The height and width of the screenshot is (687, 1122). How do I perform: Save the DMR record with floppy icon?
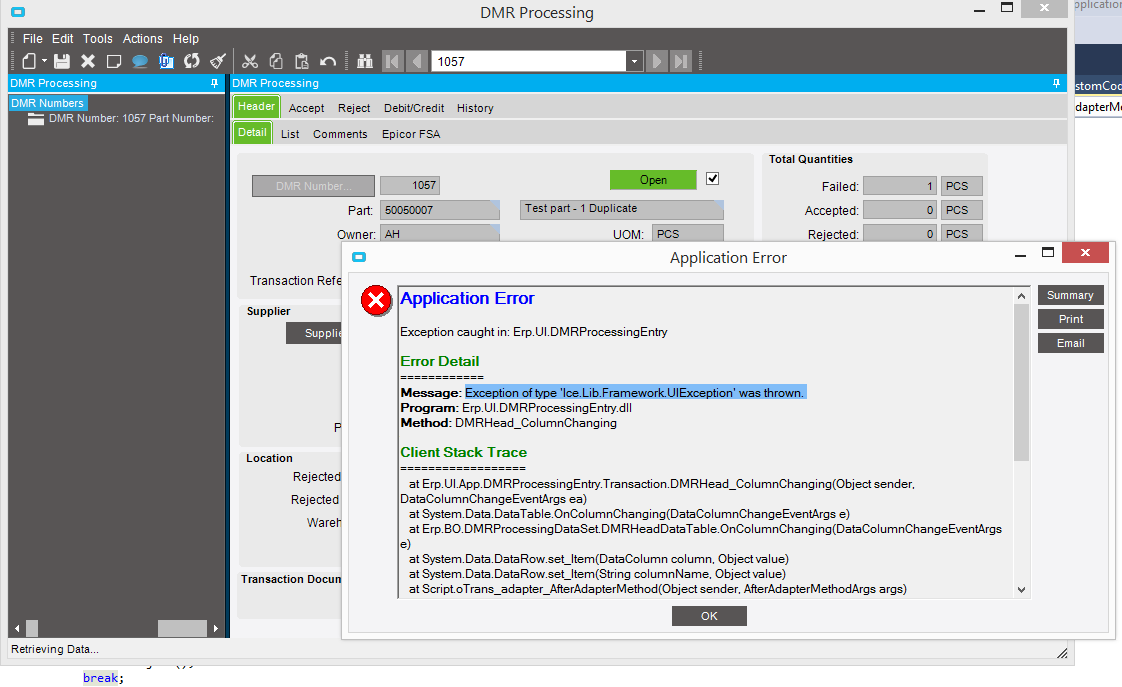pyautogui.click(x=62, y=62)
